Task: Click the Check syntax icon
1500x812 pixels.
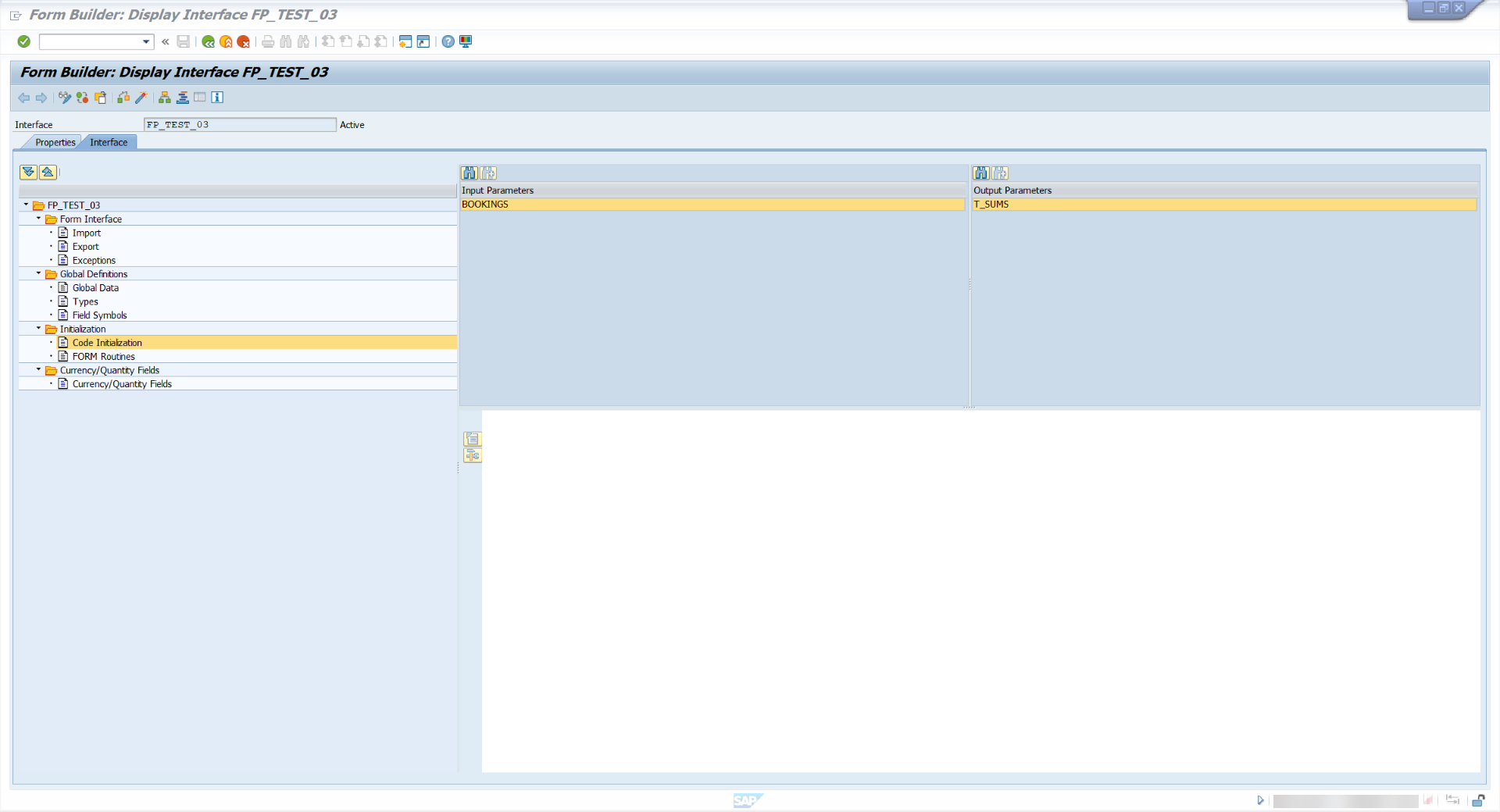Action: [123, 98]
